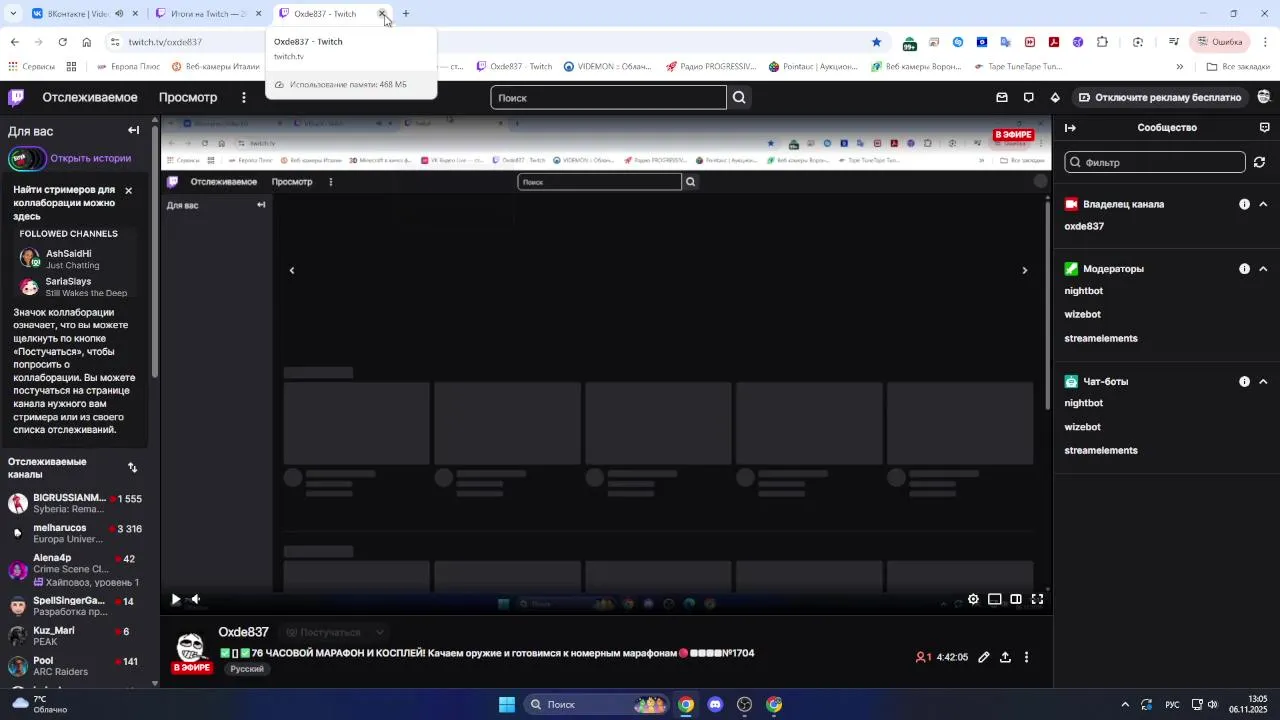Open the BIGRUSSIANM channel in sidebar
The height and width of the screenshot is (720, 1280).
coord(75,504)
